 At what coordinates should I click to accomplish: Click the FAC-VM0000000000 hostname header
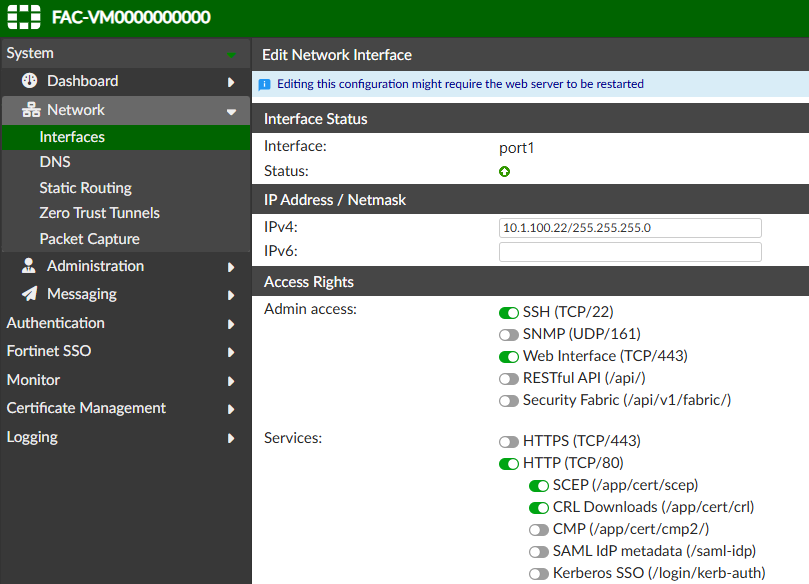(x=131, y=18)
